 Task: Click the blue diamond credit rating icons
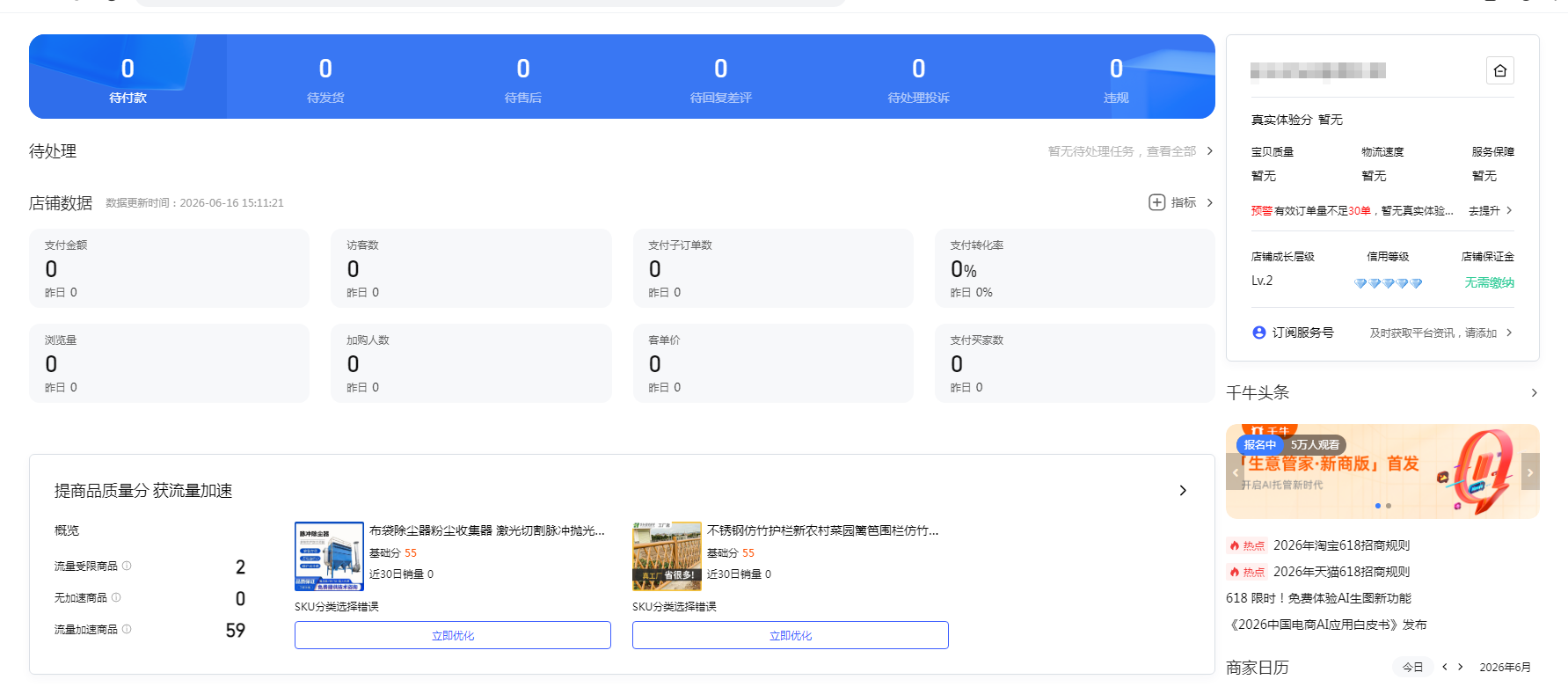click(1388, 283)
